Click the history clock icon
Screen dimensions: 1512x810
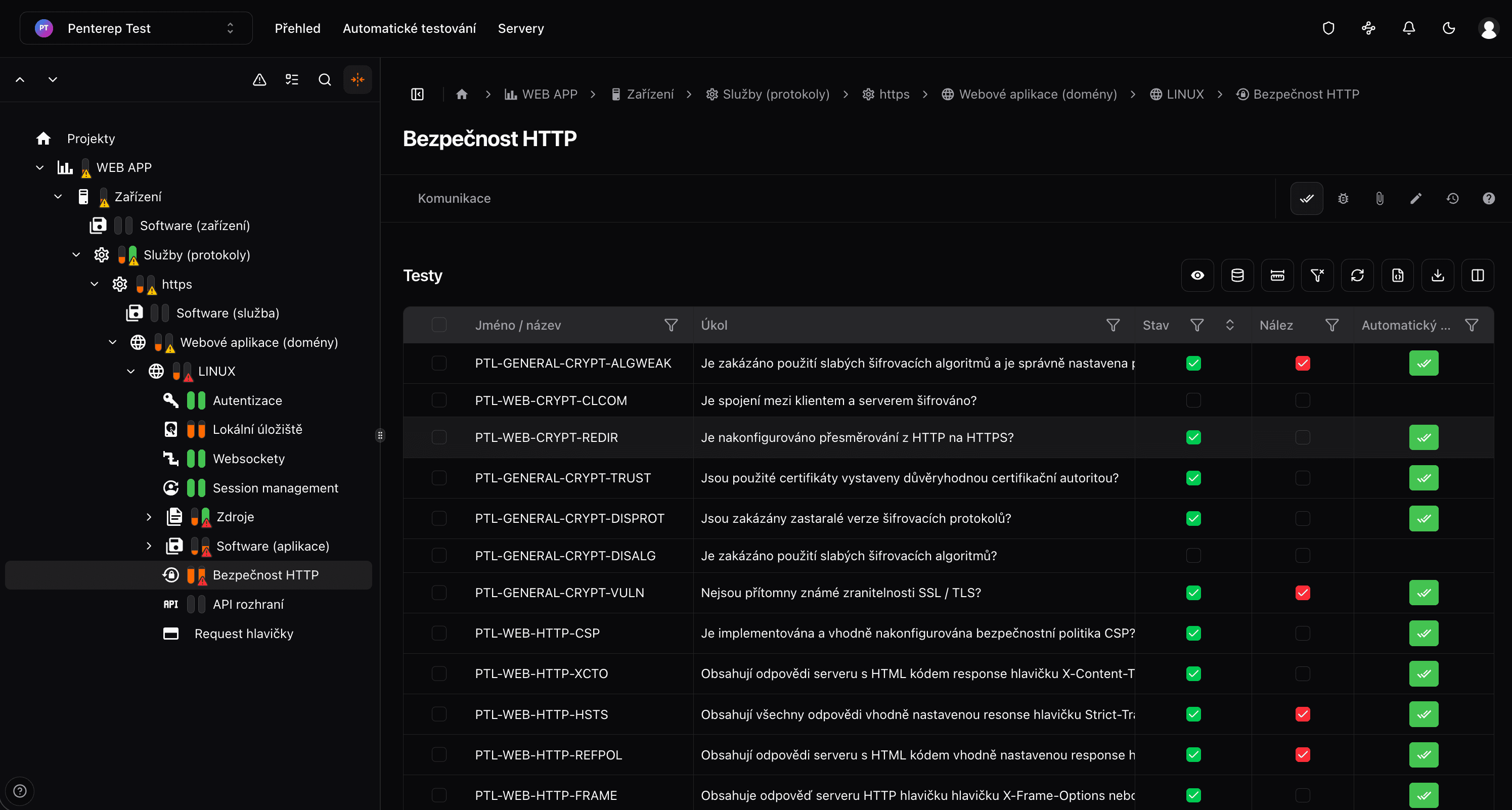[x=1452, y=198]
